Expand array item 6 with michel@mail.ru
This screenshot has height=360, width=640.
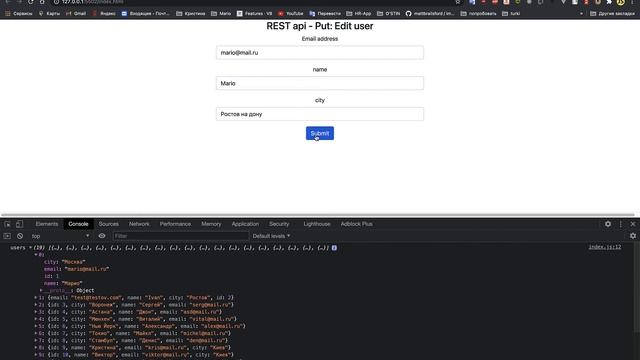[x=36, y=333]
